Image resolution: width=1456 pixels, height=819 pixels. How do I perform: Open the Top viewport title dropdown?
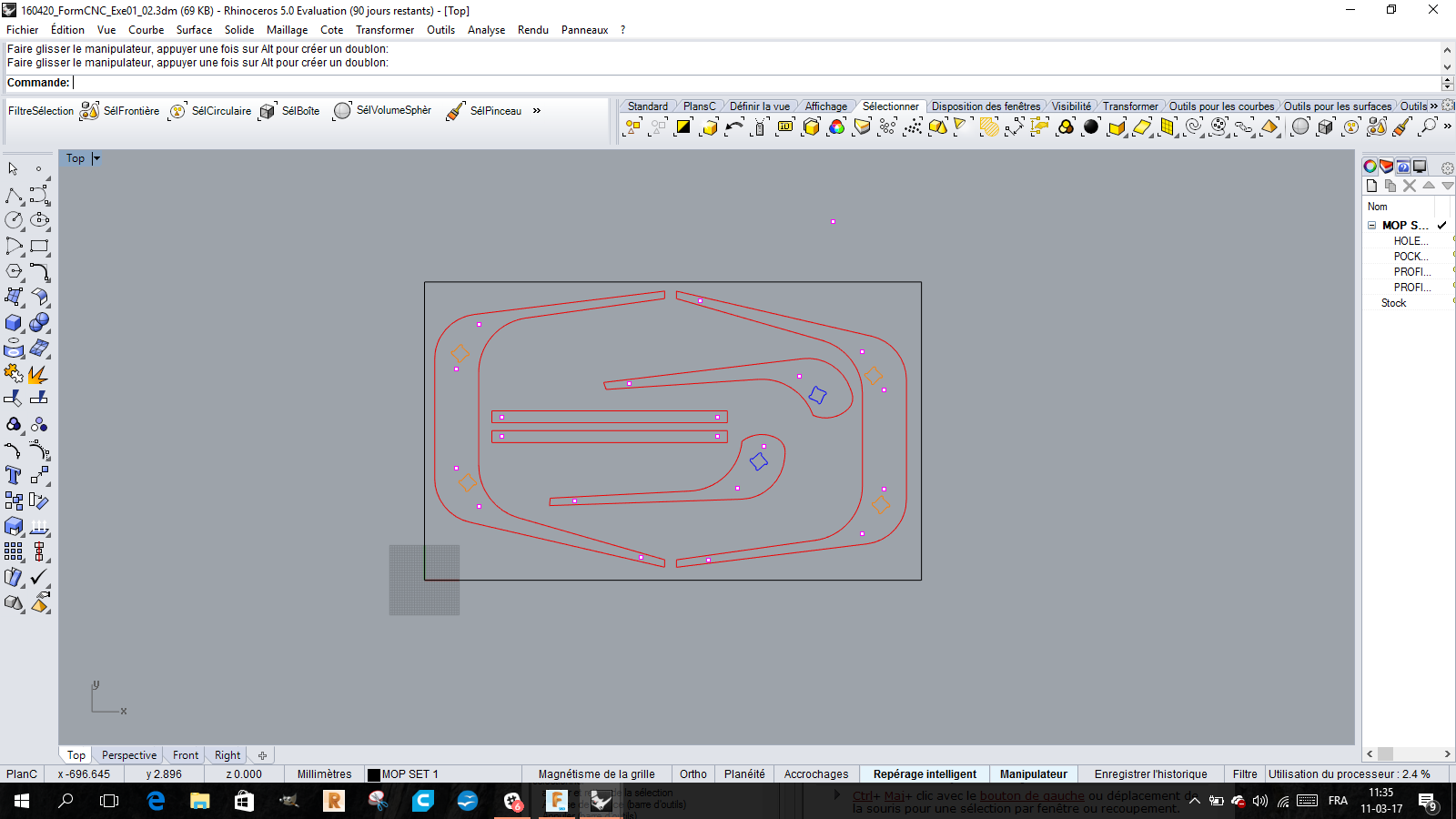pyautogui.click(x=96, y=158)
